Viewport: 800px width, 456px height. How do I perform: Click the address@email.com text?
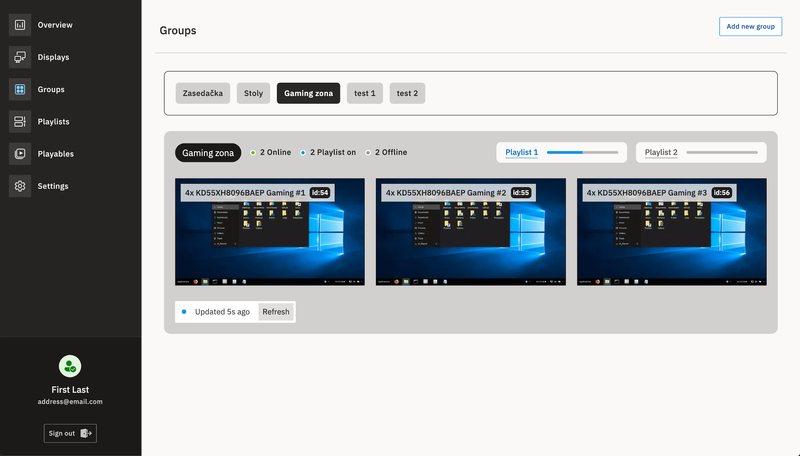70,402
